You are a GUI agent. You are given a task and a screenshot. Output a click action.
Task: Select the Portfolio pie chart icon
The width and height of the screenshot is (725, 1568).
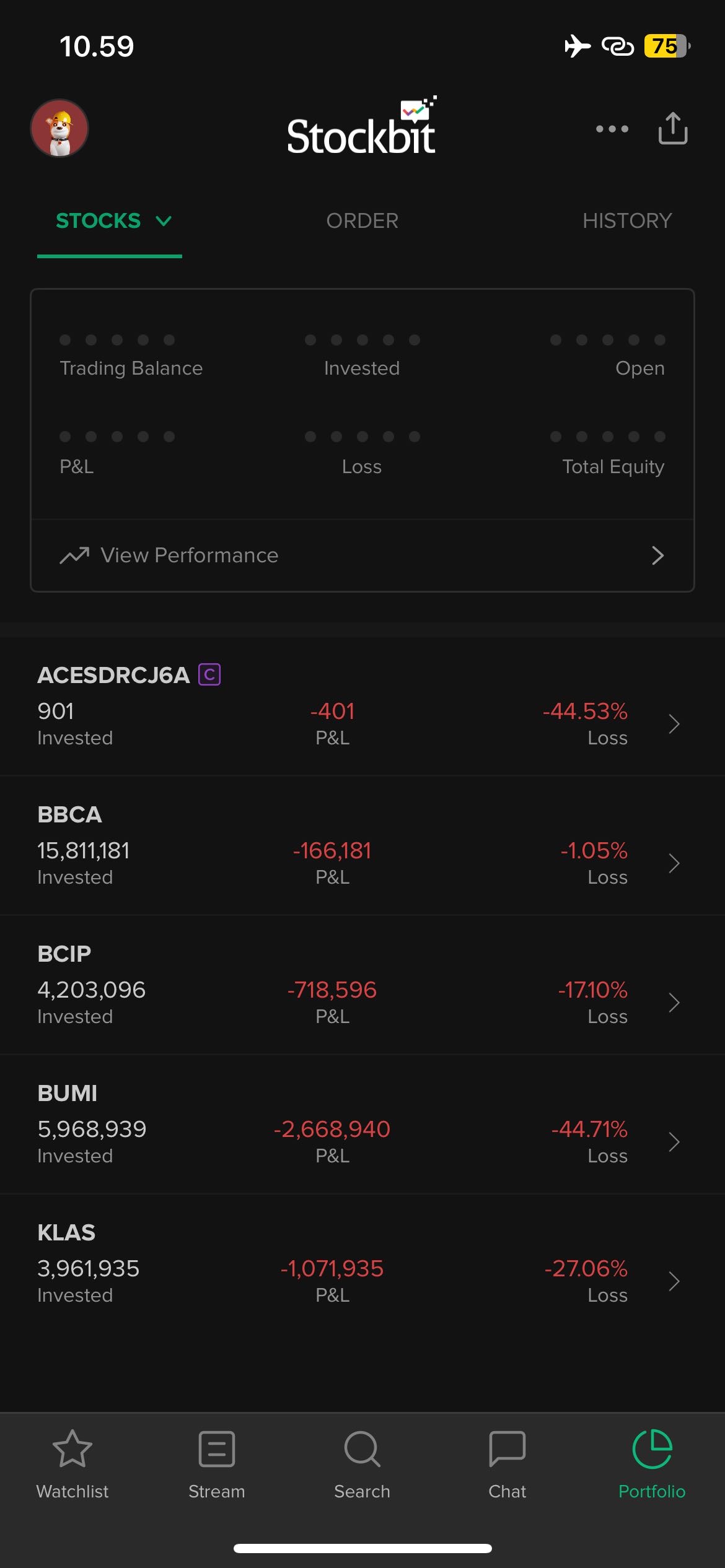point(652,1449)
